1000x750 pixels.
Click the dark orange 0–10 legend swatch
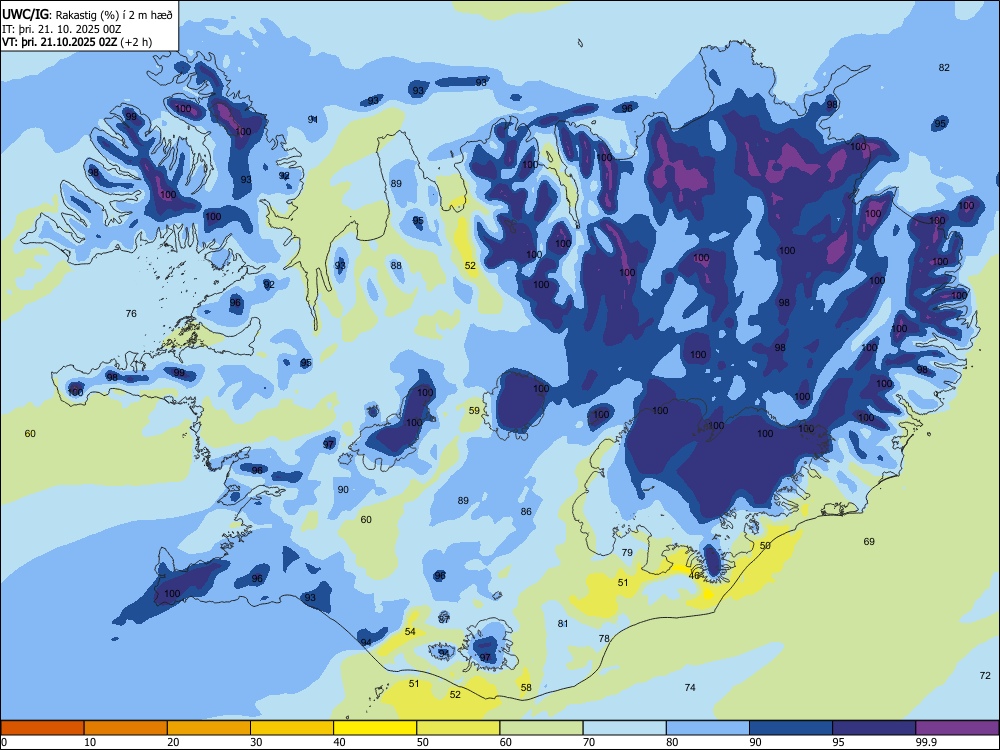click(42, 728)
